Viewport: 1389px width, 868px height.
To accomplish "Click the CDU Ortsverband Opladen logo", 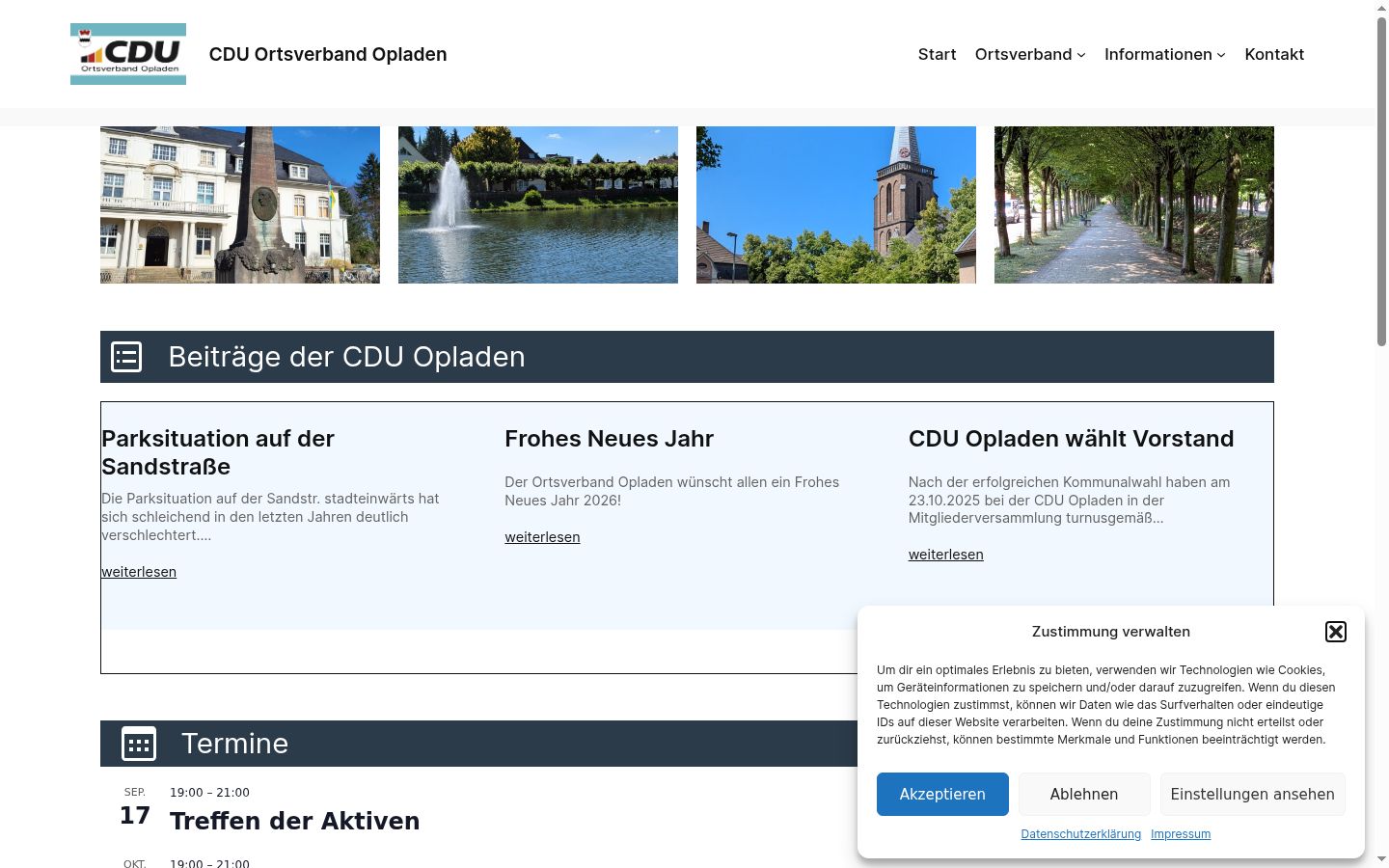I will [x=128, y=54].
